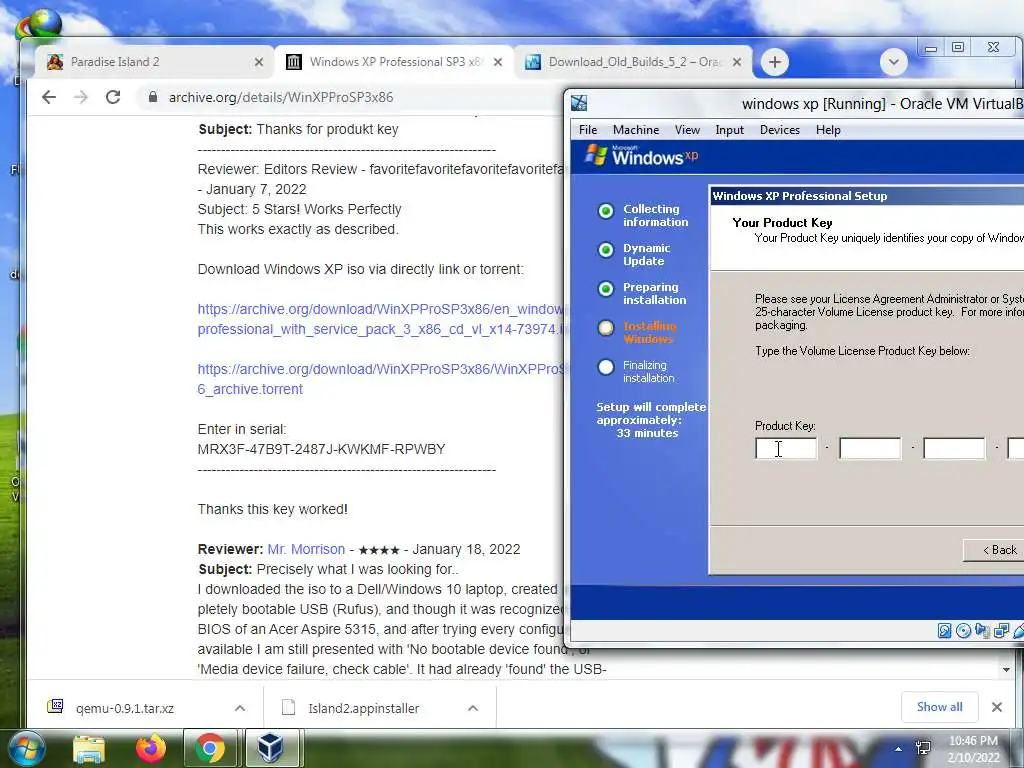Click the page scrollbar down arrow

(x=1006, y=669)
